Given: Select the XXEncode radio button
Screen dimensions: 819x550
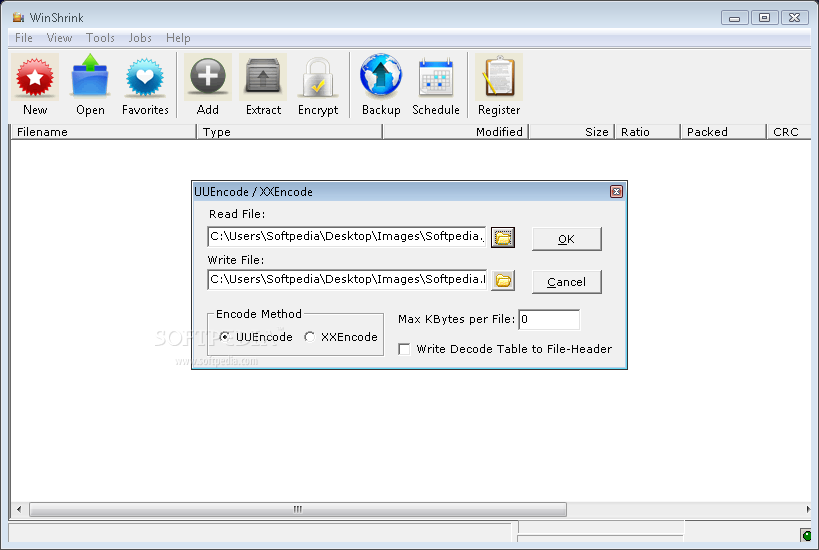Looking at the screenshot, I should [x=310, y=337].
